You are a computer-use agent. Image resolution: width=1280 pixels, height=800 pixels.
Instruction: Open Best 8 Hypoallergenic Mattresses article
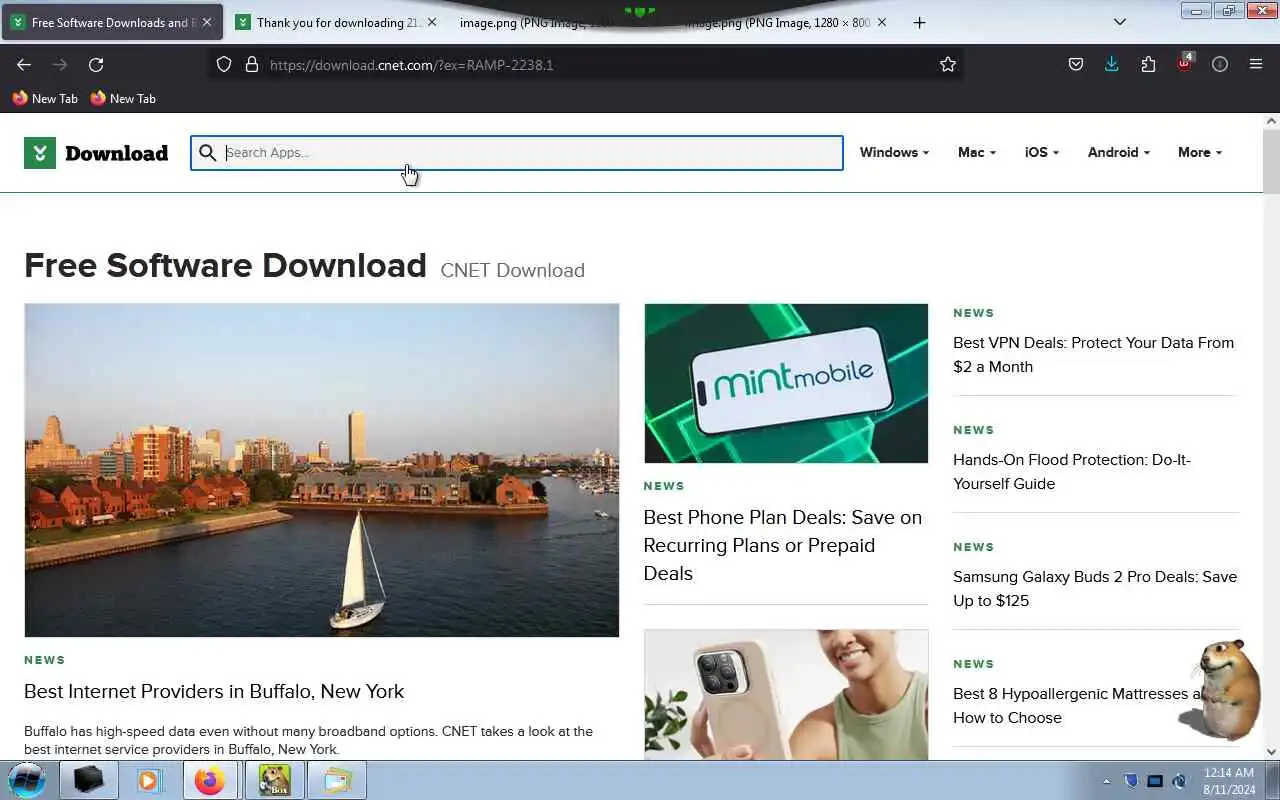(1078, 705)
